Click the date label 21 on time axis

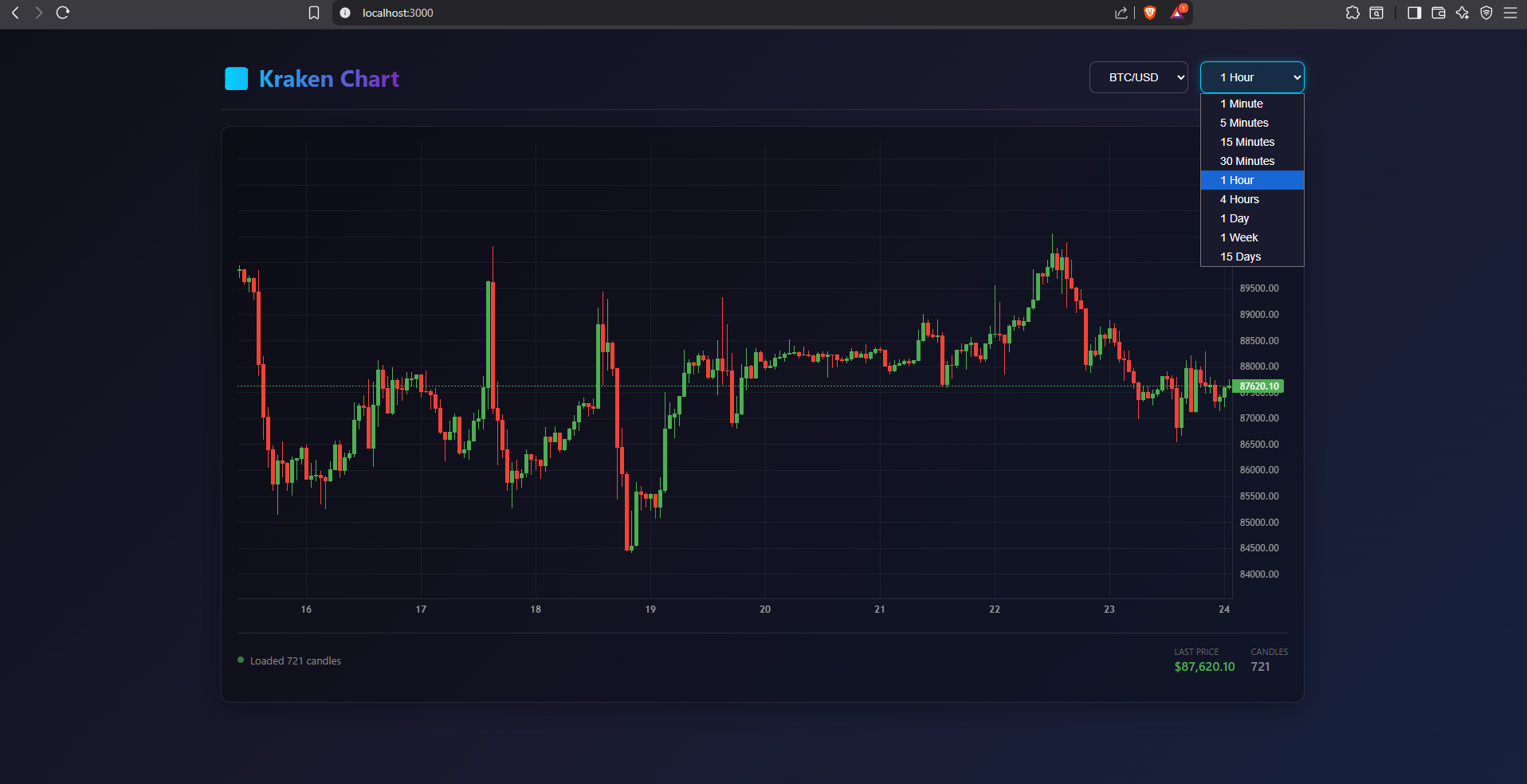880,610
